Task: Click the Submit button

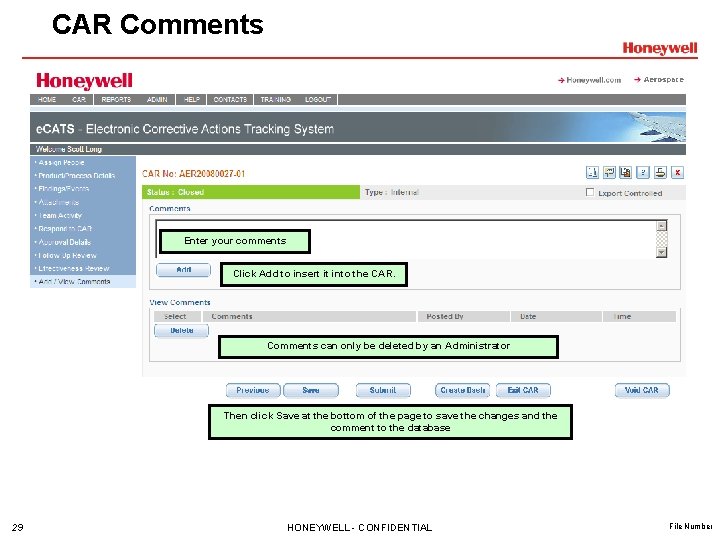Action: pyautogui.click(x=383, y=390)
